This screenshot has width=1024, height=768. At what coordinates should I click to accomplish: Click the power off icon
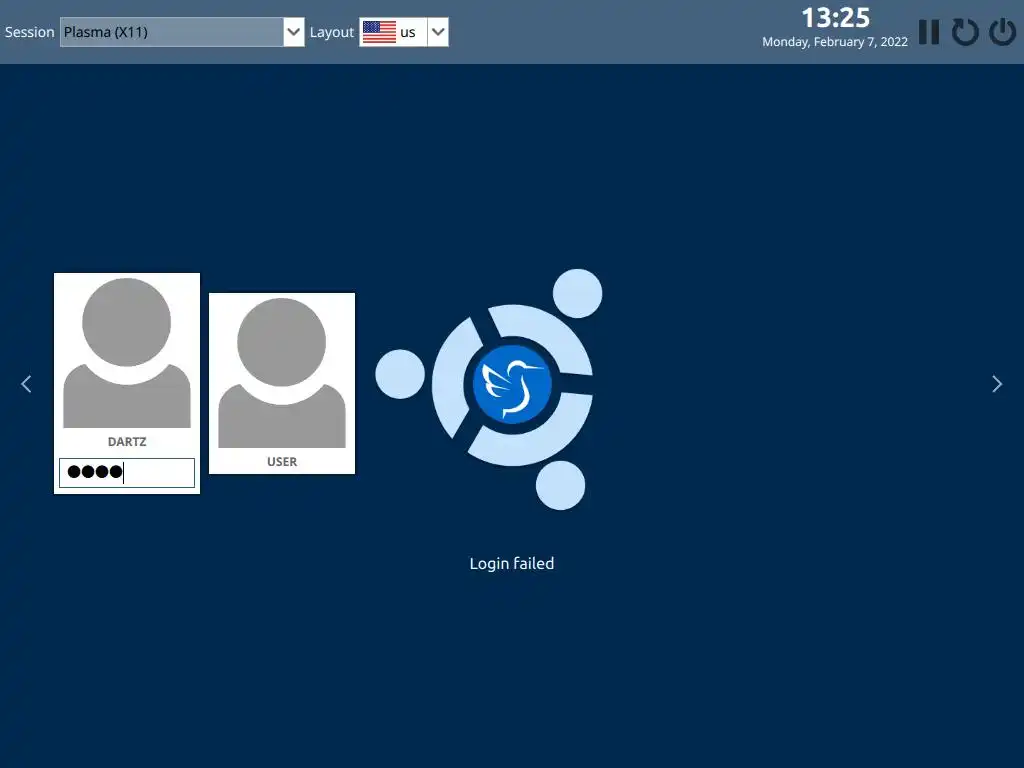[1002, 32]
